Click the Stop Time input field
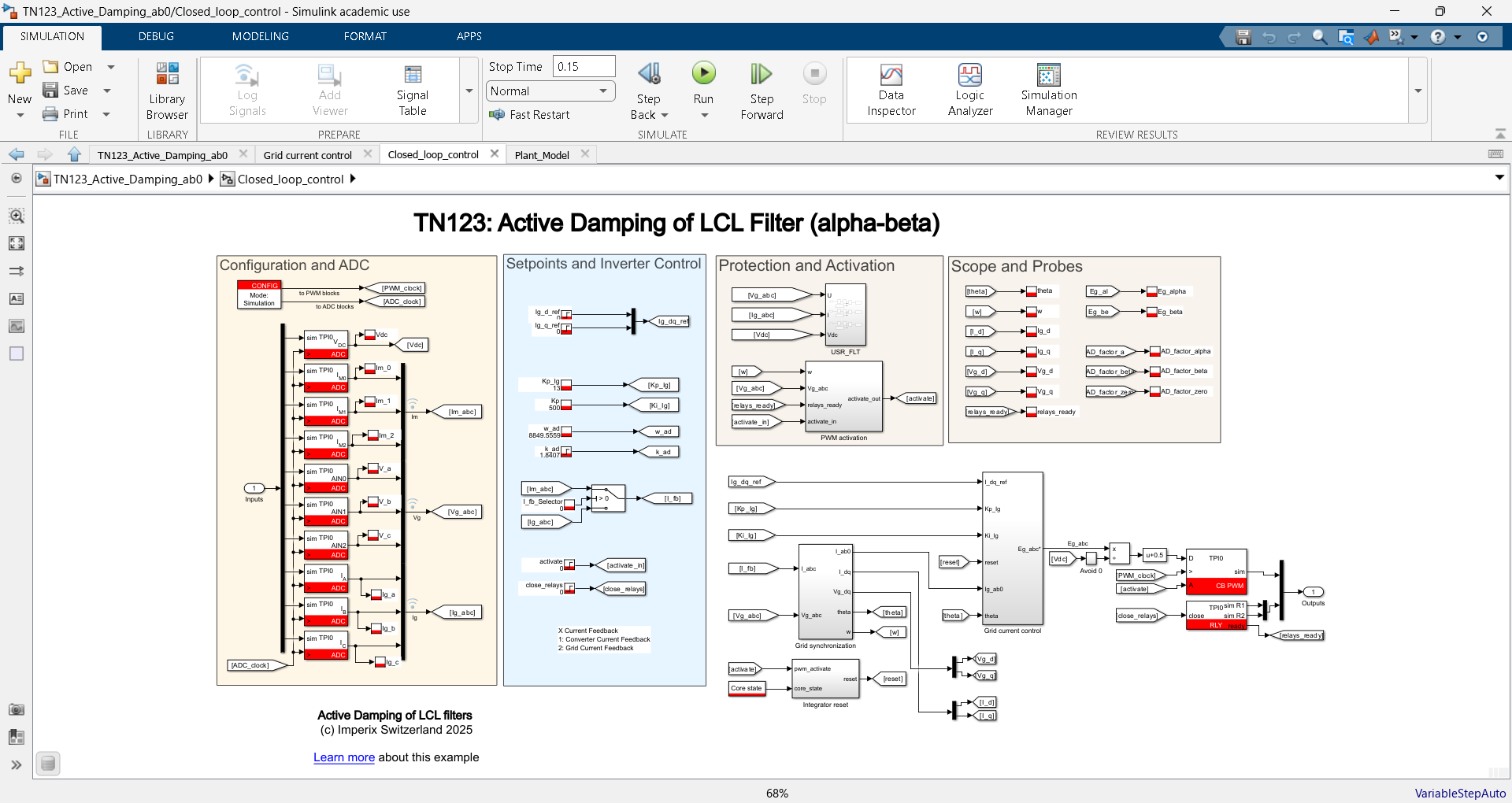 (583, 67)
